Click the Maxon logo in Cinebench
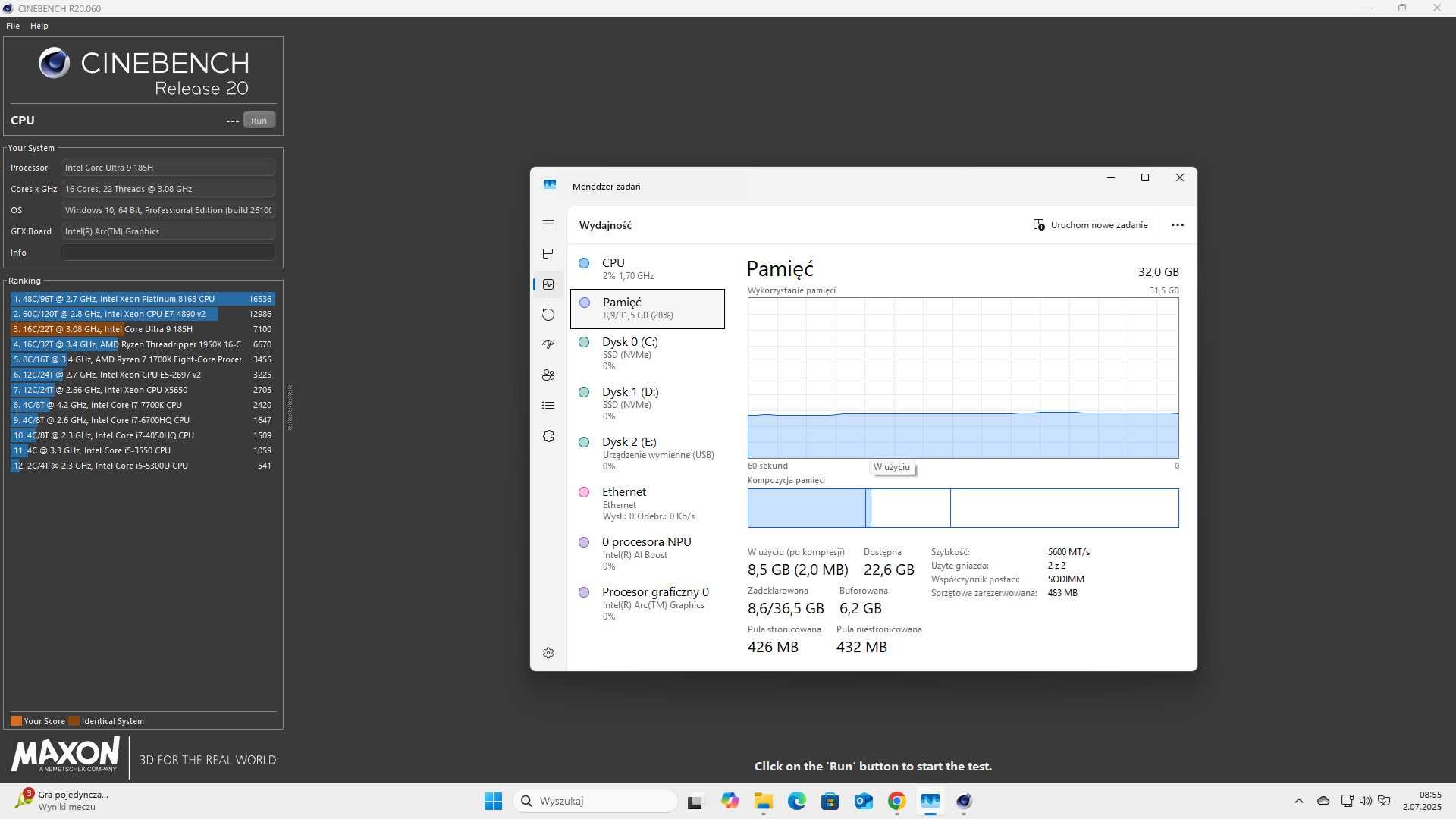 pos(65,756)
